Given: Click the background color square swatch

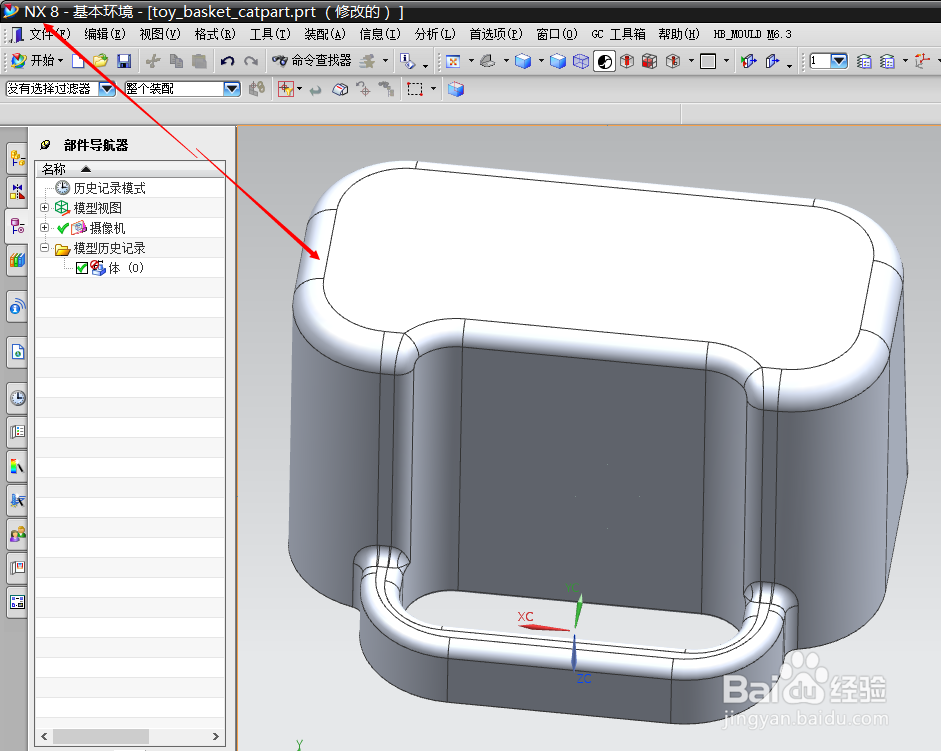Looking at the screenshot, I should [x=708, y=61].
